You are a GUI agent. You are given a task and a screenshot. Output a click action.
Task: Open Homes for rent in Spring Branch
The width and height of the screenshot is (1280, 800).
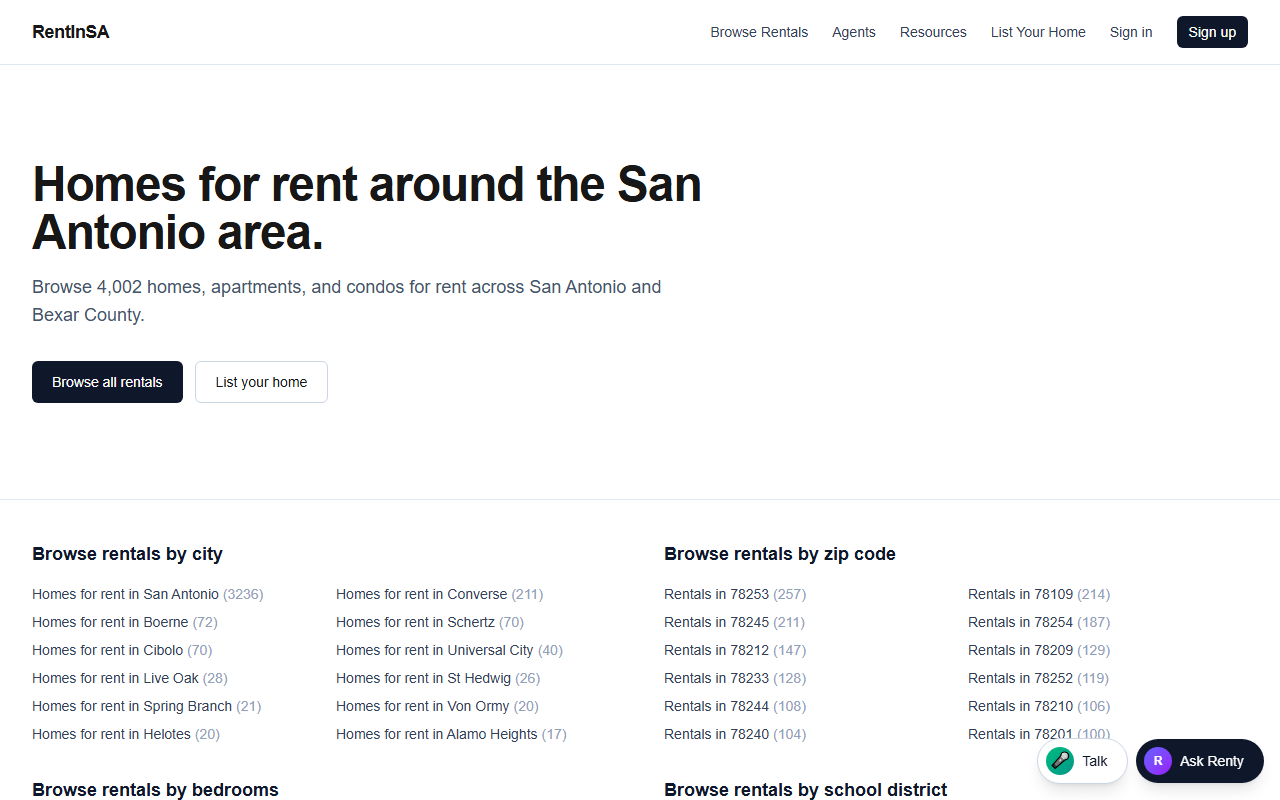coord(146,706)
